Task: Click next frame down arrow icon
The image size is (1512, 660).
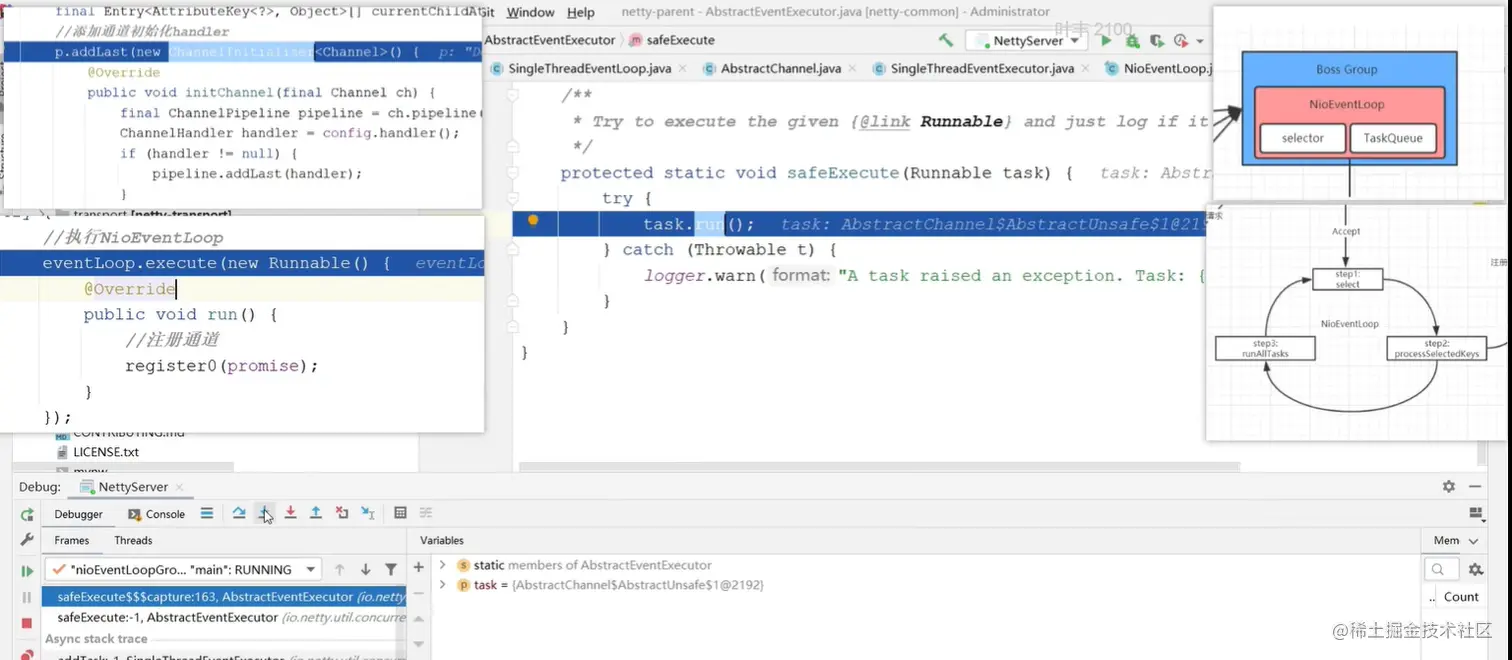Action: (365, 569)
